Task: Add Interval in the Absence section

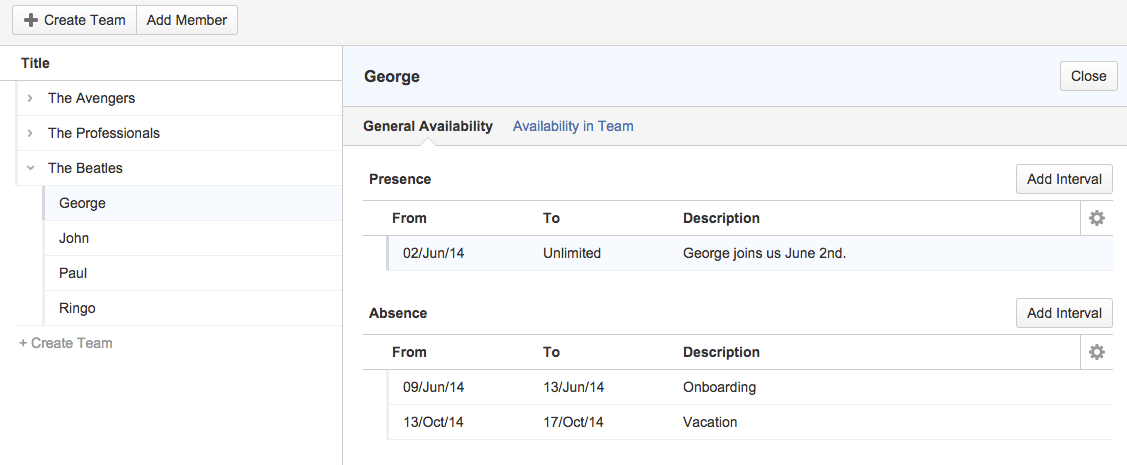Action: click(1064, 313)
